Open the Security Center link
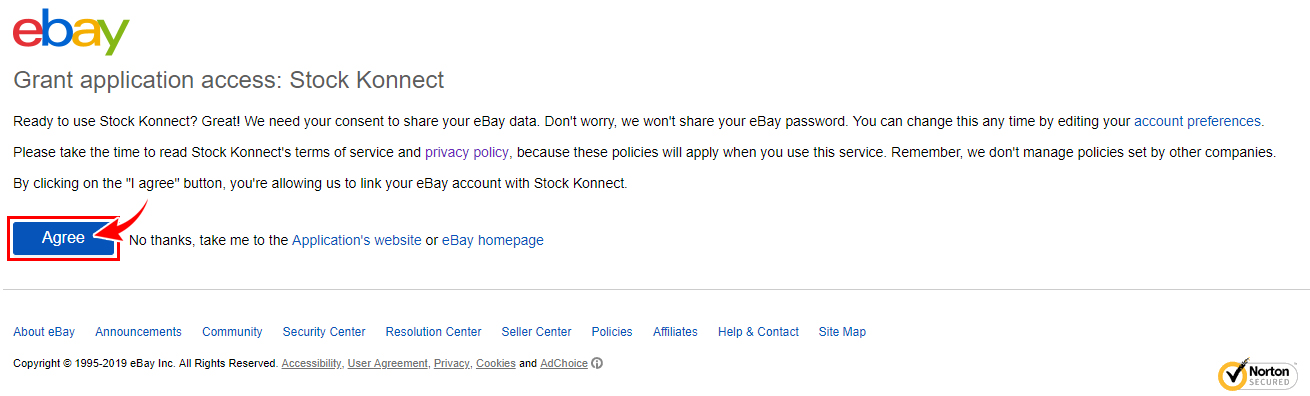The image size is (1310, 396). point(324,332)
